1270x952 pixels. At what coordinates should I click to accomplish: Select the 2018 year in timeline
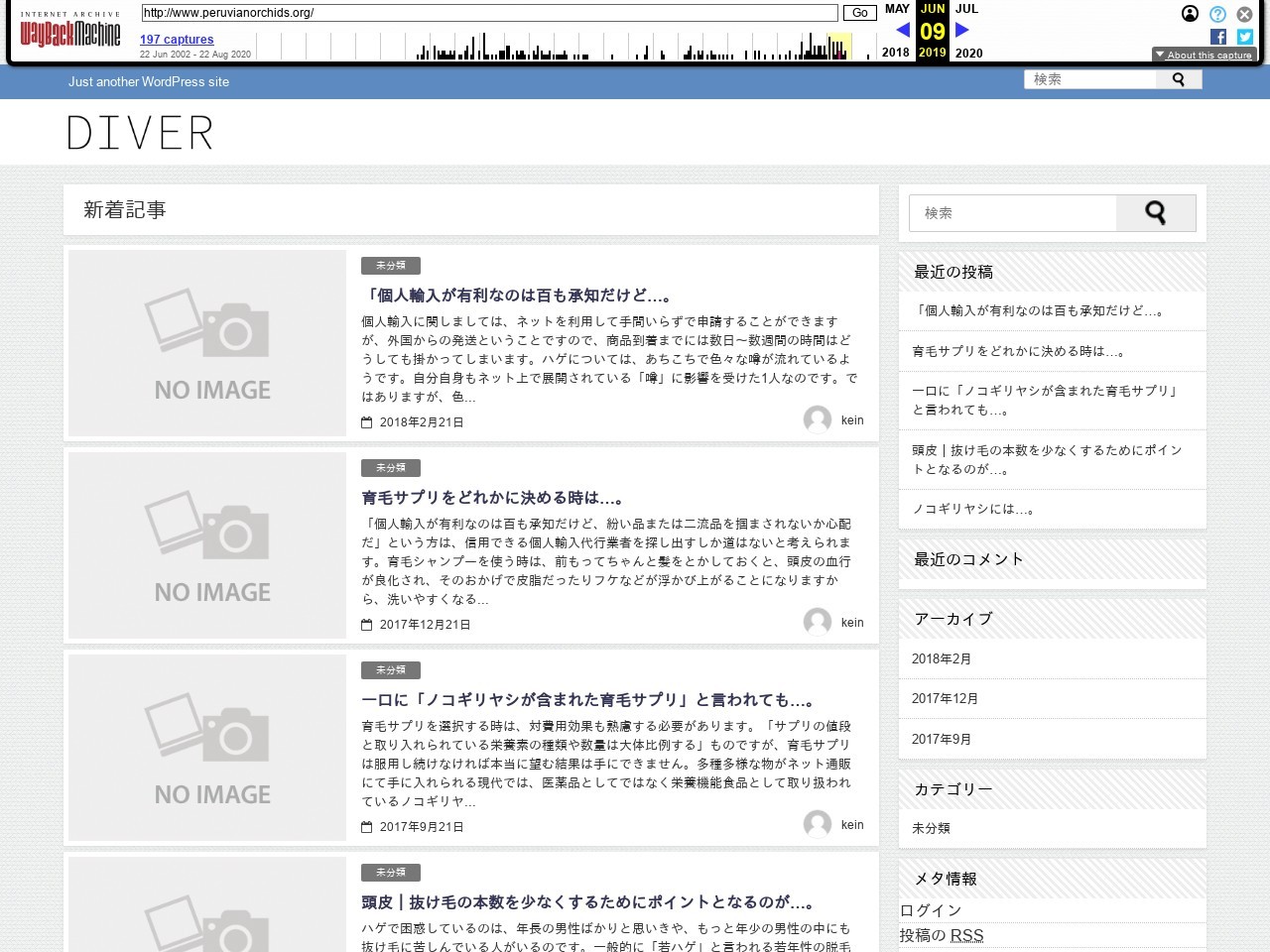click(895, 53)
